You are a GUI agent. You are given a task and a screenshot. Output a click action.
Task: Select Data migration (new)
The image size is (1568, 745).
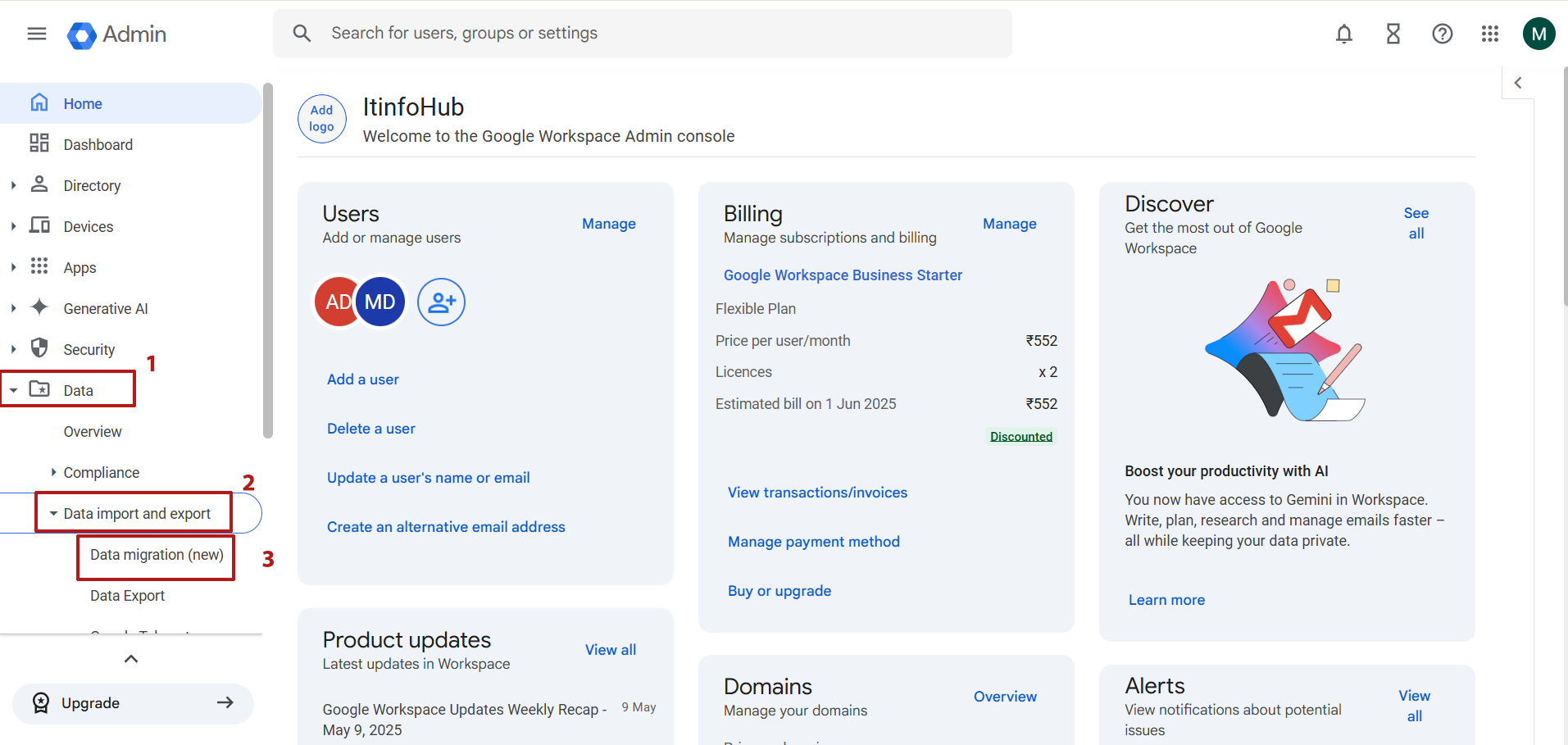pos(157,555)
